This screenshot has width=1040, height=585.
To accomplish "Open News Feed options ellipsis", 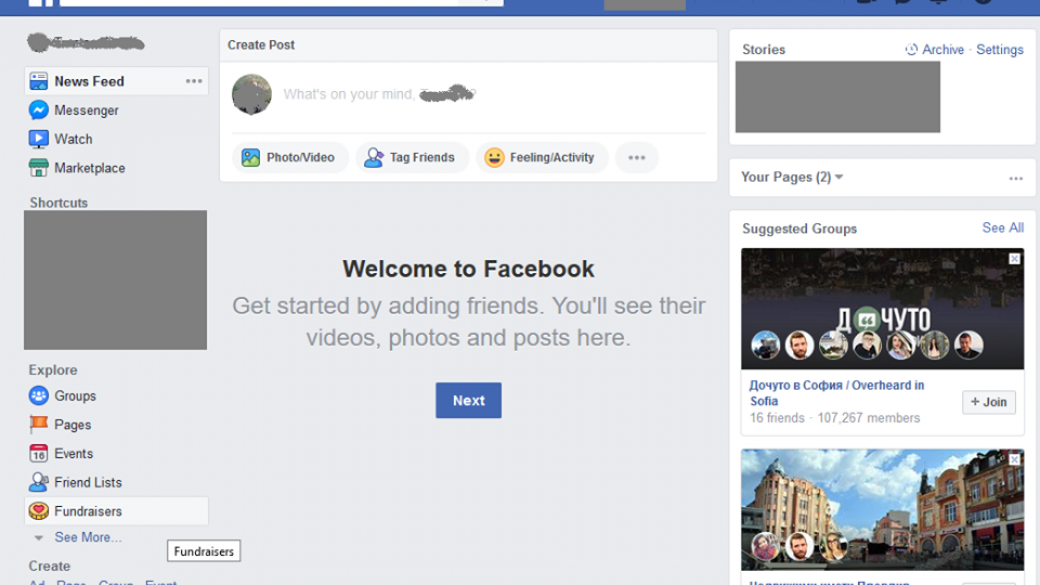I will point(194,81).
